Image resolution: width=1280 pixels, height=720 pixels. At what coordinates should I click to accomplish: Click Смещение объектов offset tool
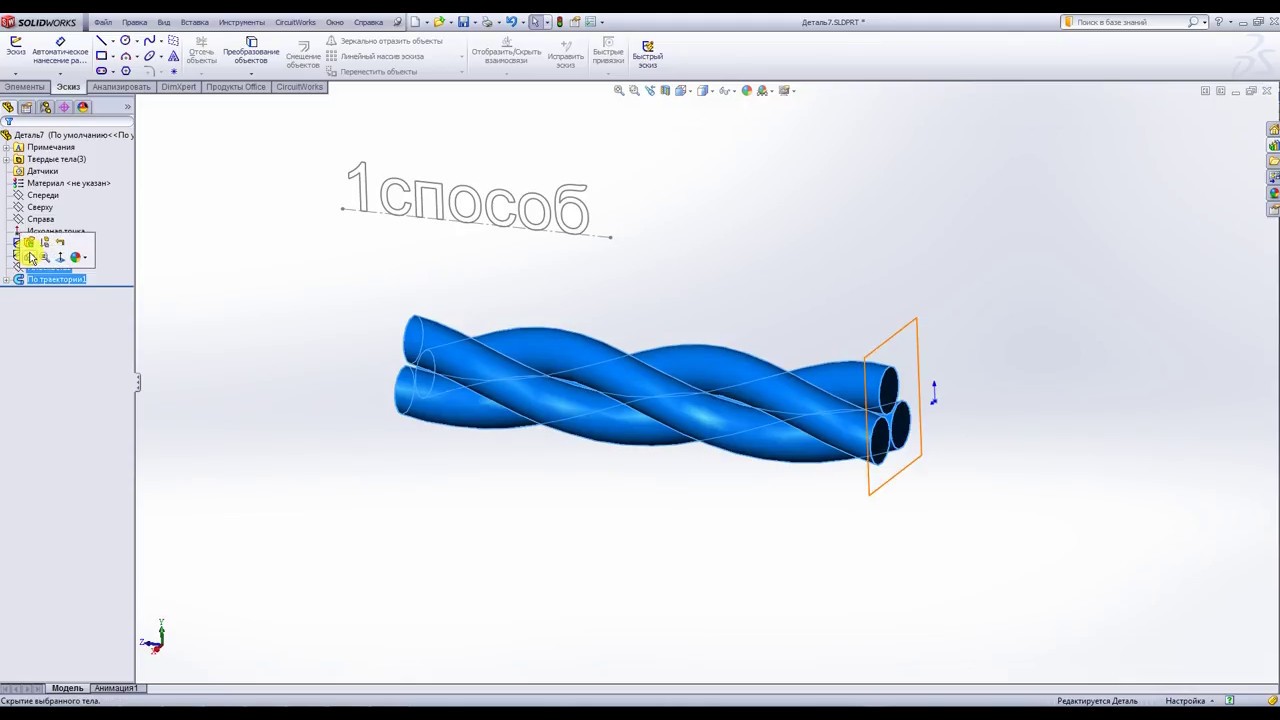[303, 55]
